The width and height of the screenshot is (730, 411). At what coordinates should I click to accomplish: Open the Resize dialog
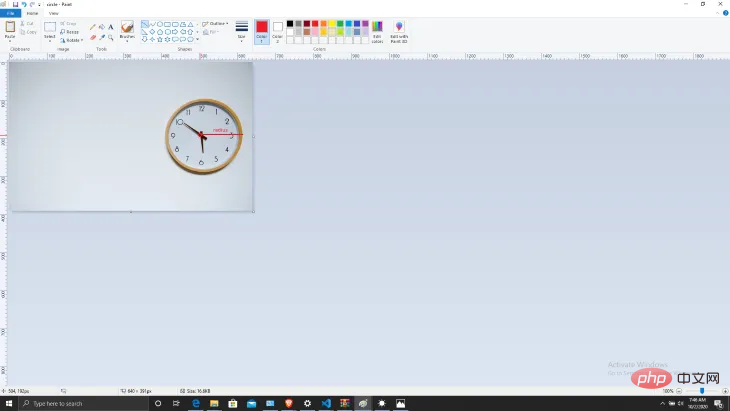(x=69, y=32)
